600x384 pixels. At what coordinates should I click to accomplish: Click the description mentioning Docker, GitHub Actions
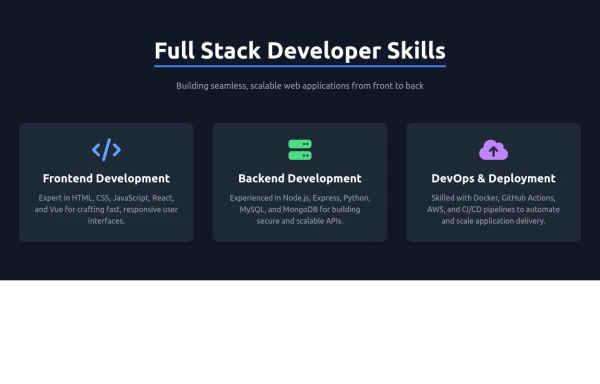coord(494,209)
